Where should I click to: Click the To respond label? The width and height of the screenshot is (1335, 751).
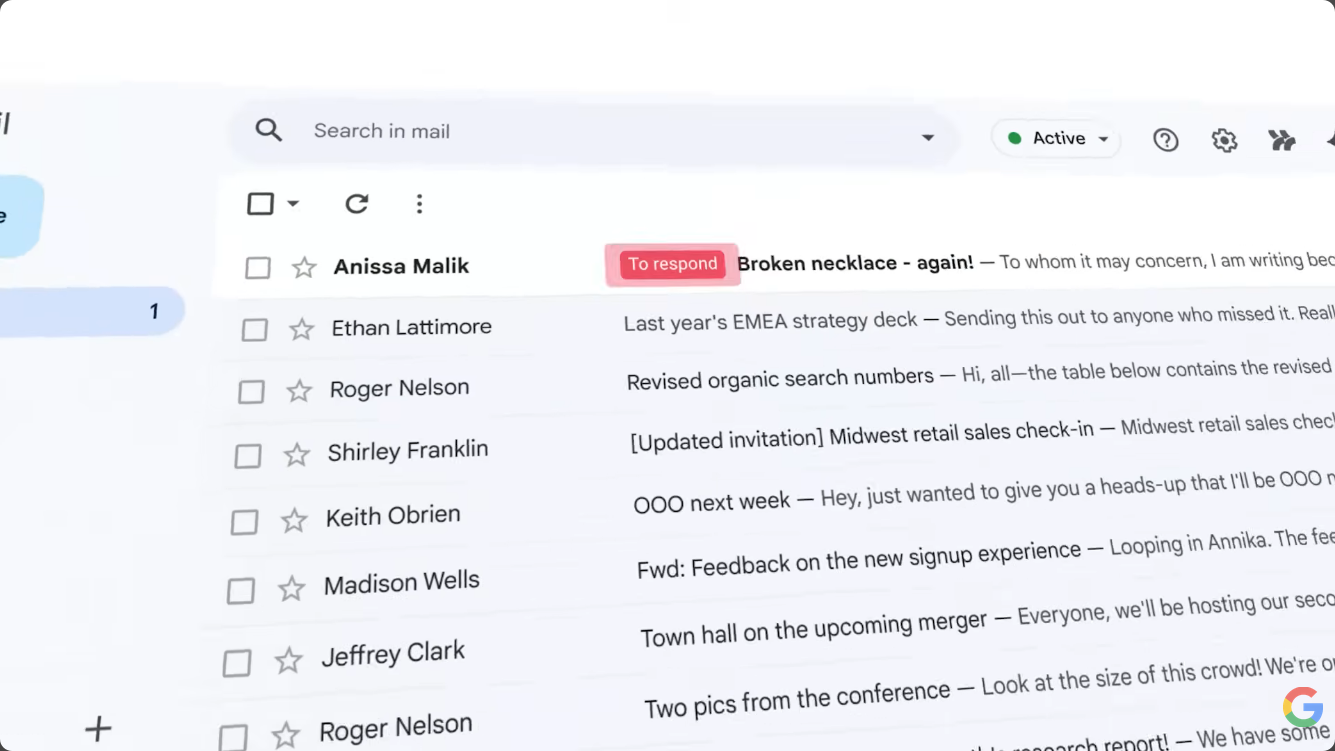pyautogui.click(x=672, y=264)
